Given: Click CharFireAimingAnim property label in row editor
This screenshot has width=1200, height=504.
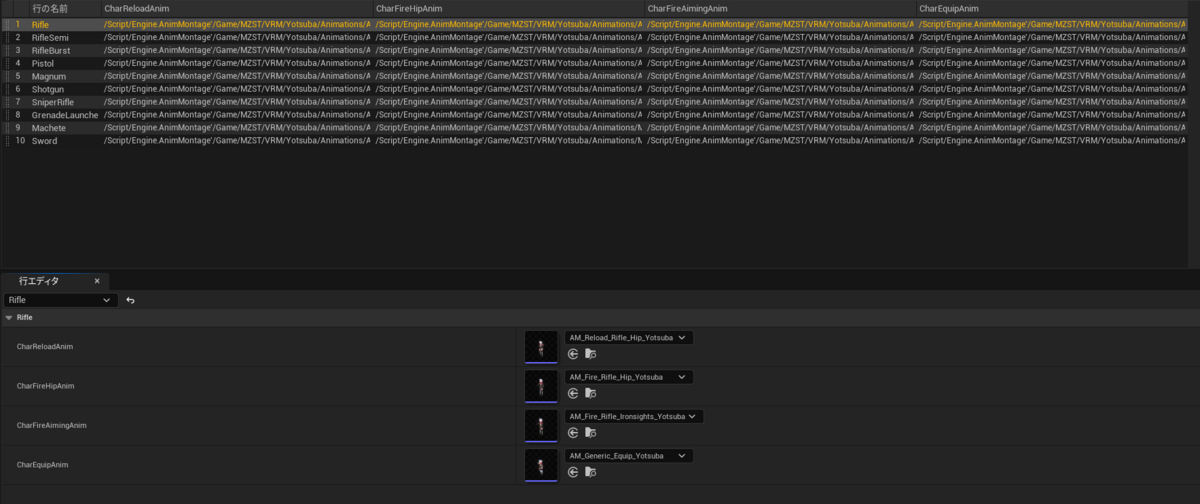Looking at the screenshot, I should (x=51, y=424).
